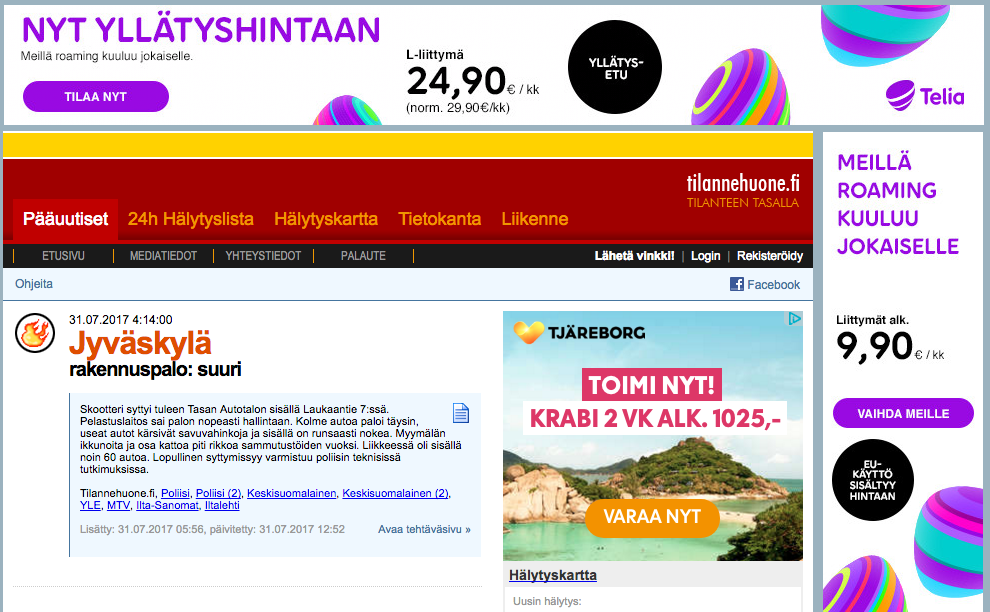Click the KRABI 2 VK ALK. 1025,- text
Image resolution: width=990 pixels, height=612 pixels.
[655, 418]
